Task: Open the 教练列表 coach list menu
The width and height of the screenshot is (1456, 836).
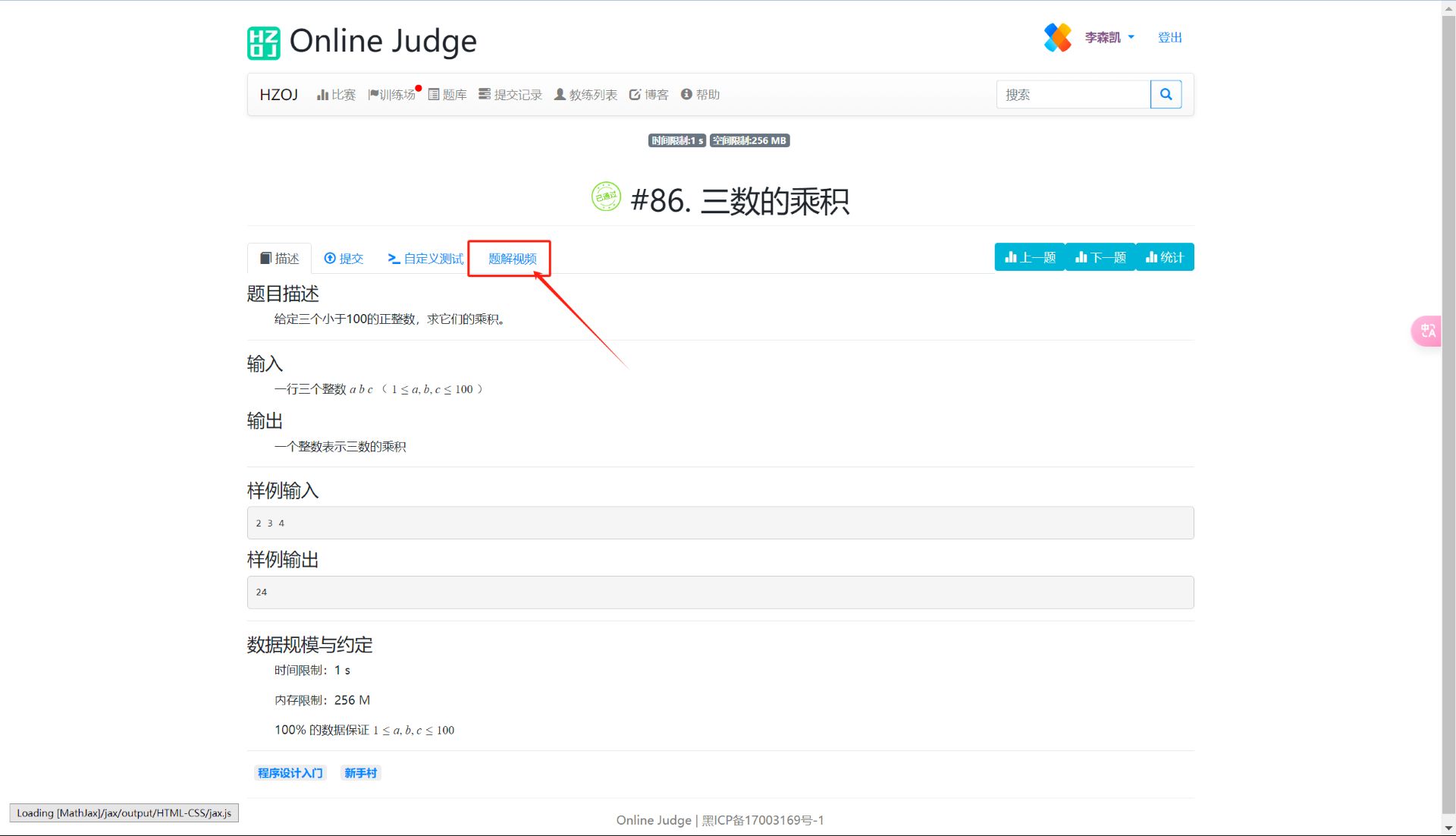Action: (x=585, y=95)
